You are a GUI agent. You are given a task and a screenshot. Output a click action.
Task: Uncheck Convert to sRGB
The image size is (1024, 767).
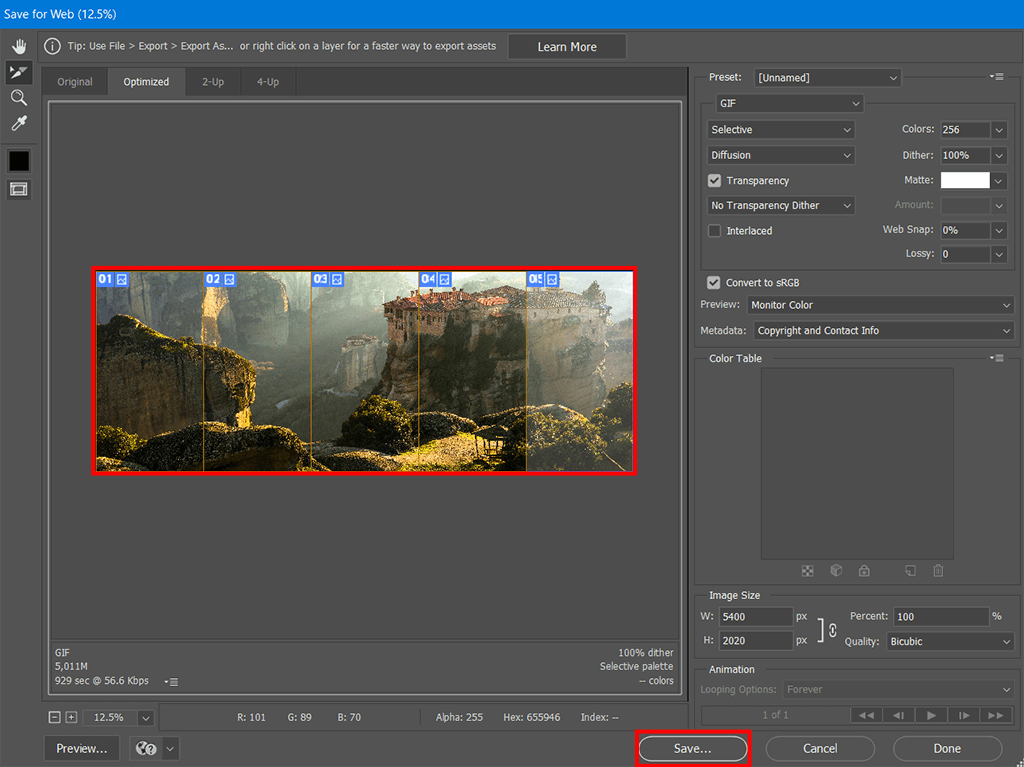[x=714, y=283]
